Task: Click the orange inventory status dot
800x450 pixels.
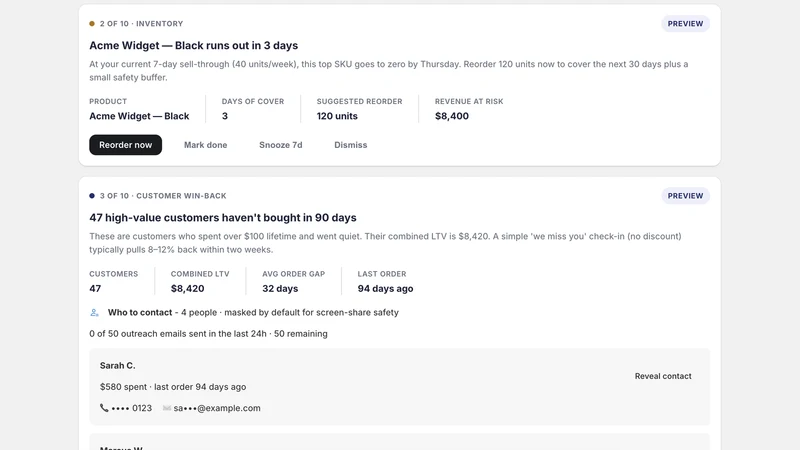Action: (x=92, y=23)
